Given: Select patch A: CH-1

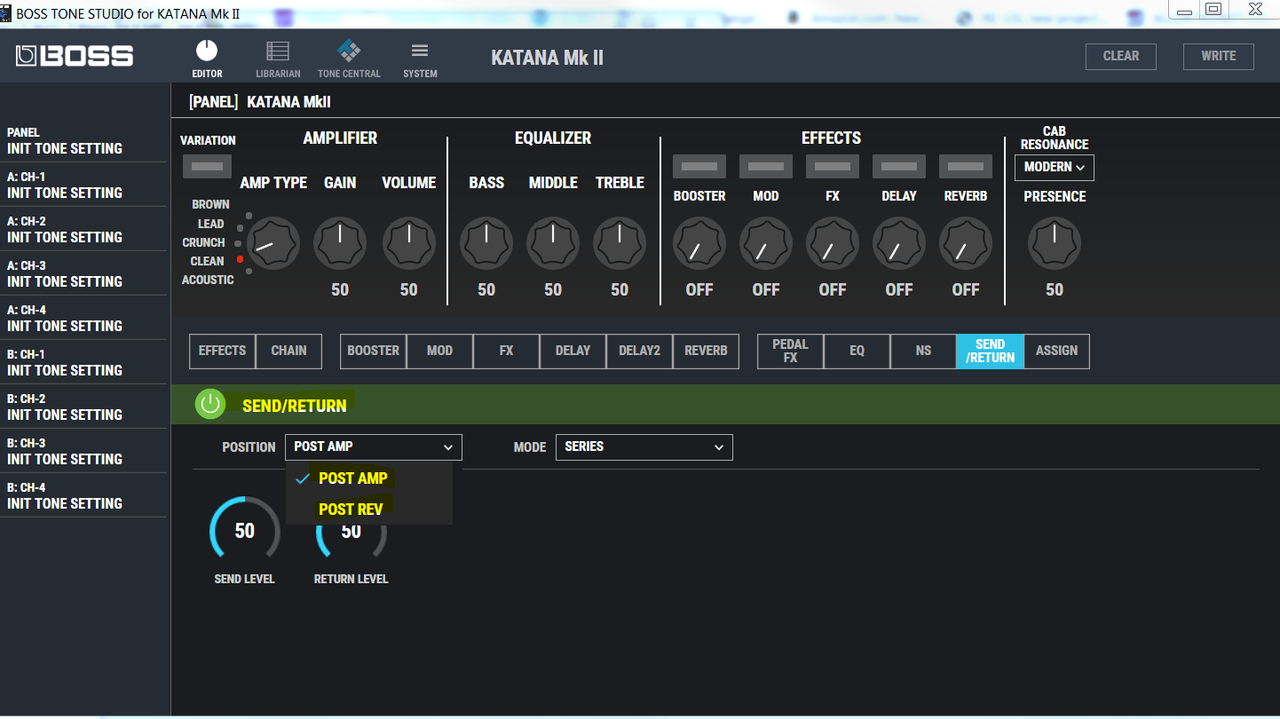Looking at the screenshot, I should pyautogui.click(x=85, y=185).
